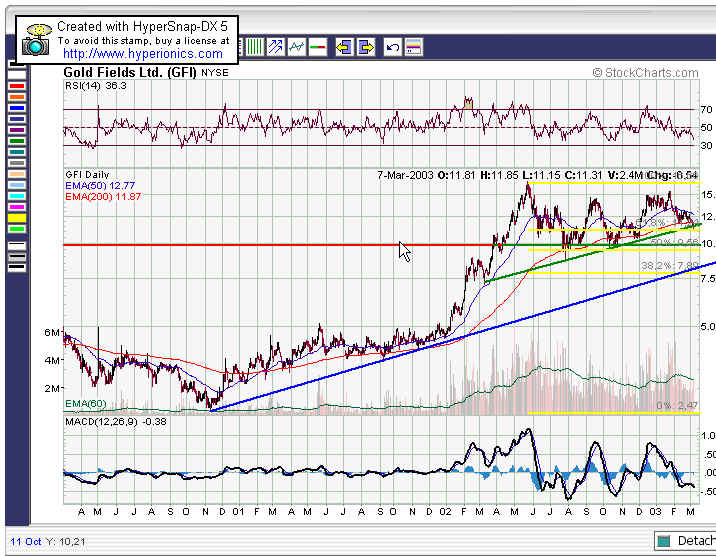Click the EMA(60) volume label
Image resolution: width=716 pixels, height=556 pixels.
point(85,404)
